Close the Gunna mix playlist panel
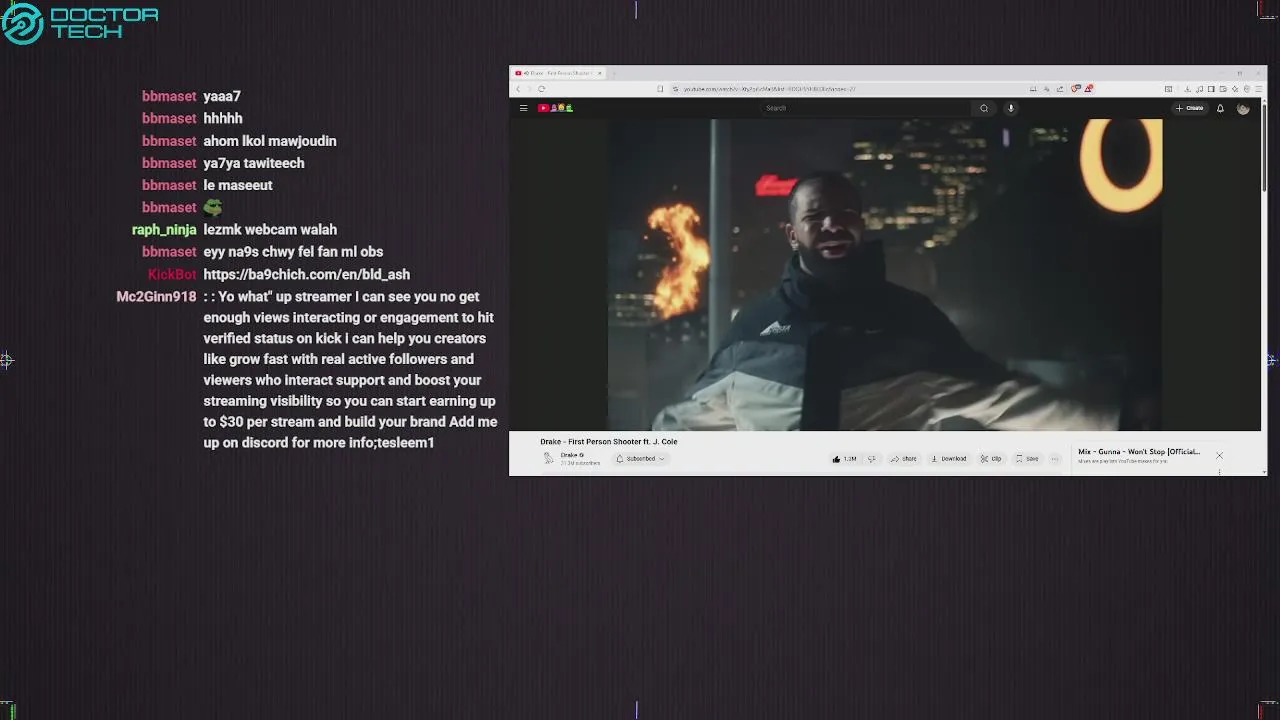 click(x=1219, y=456)
